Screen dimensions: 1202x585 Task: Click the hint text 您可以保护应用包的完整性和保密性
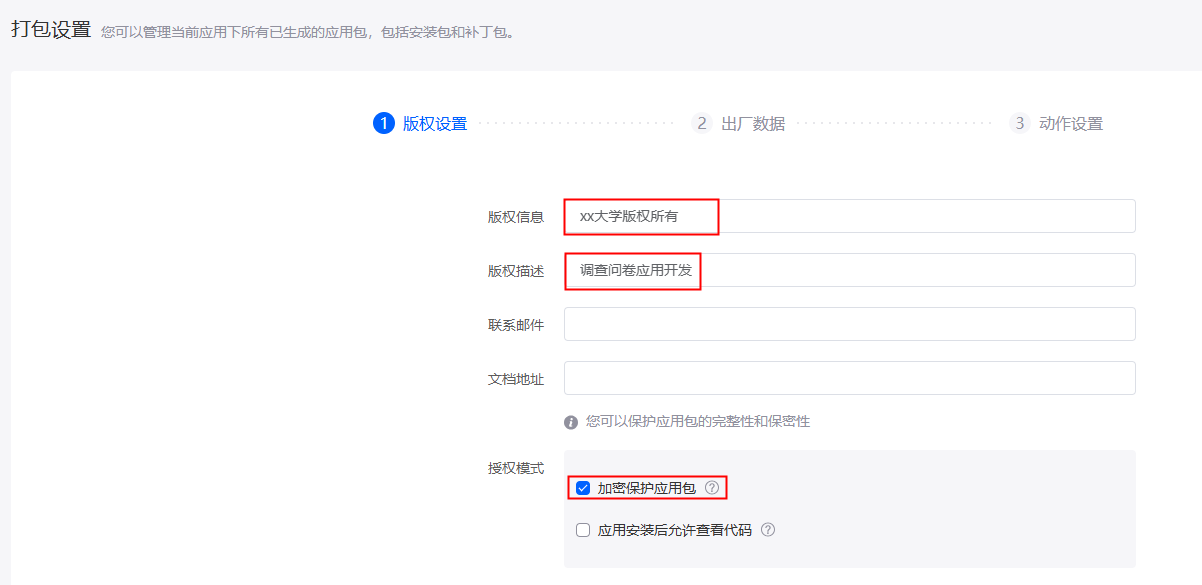click(x=698, y=422)
